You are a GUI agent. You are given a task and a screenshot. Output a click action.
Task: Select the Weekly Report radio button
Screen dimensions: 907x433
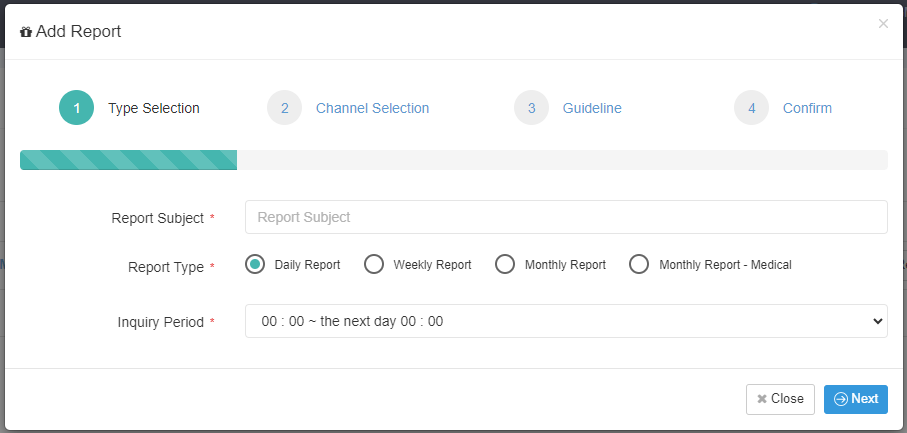(x=374, y=264)
